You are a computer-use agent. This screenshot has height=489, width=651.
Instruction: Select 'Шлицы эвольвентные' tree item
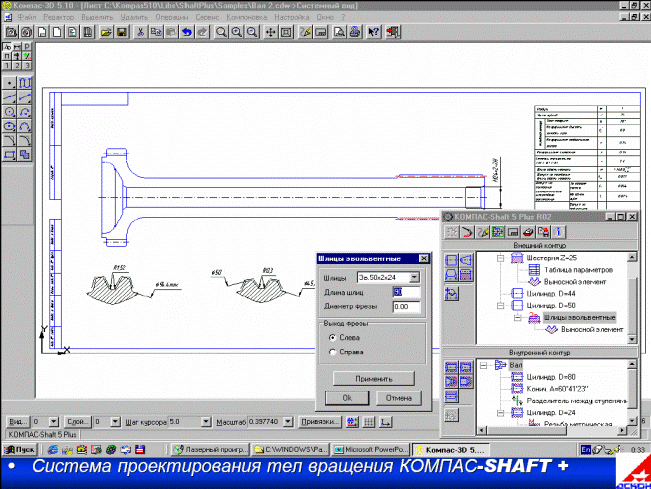tap(580, 318)
